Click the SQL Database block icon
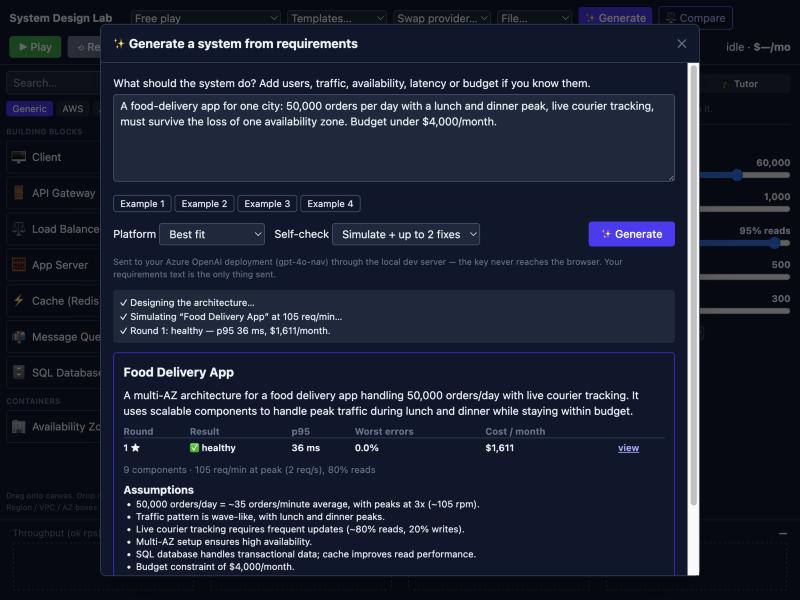800x600 pixels. tap(19, 372)
